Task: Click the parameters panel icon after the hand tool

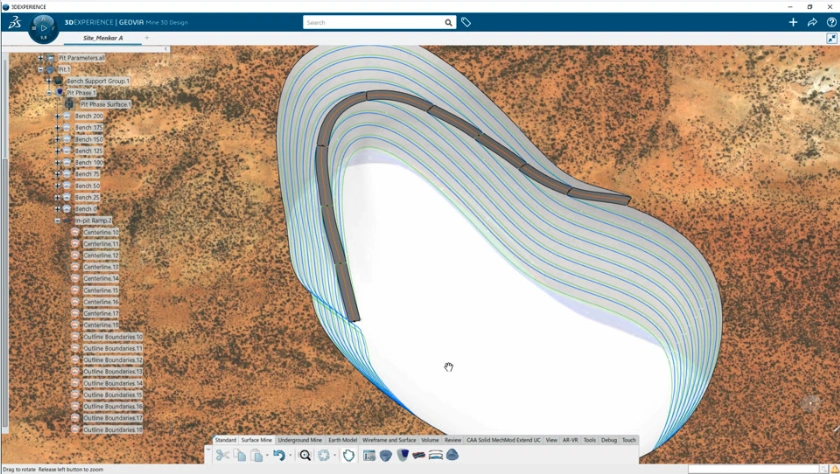Action: pyautogui.click(x=369, y=455)
